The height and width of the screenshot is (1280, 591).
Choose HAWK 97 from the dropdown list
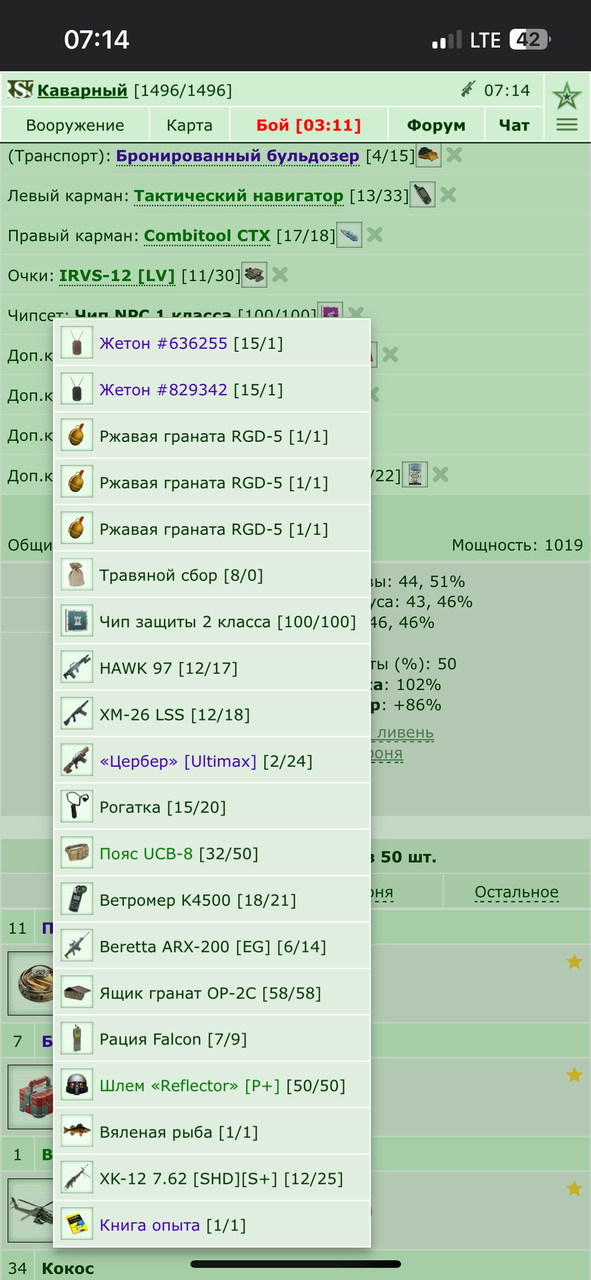(x=212, y=667)
